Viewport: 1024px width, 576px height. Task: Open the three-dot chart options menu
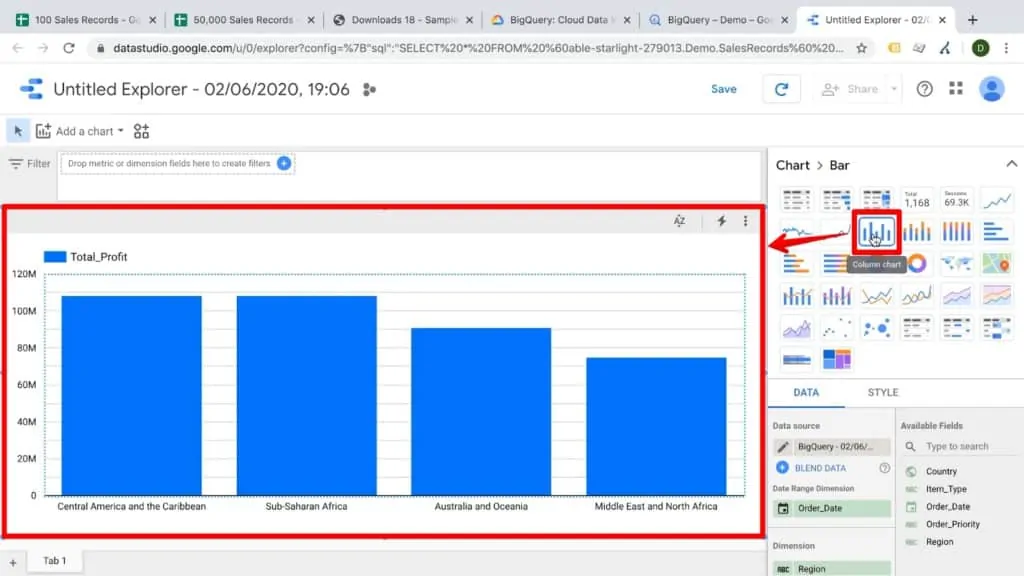click(745, 221)
